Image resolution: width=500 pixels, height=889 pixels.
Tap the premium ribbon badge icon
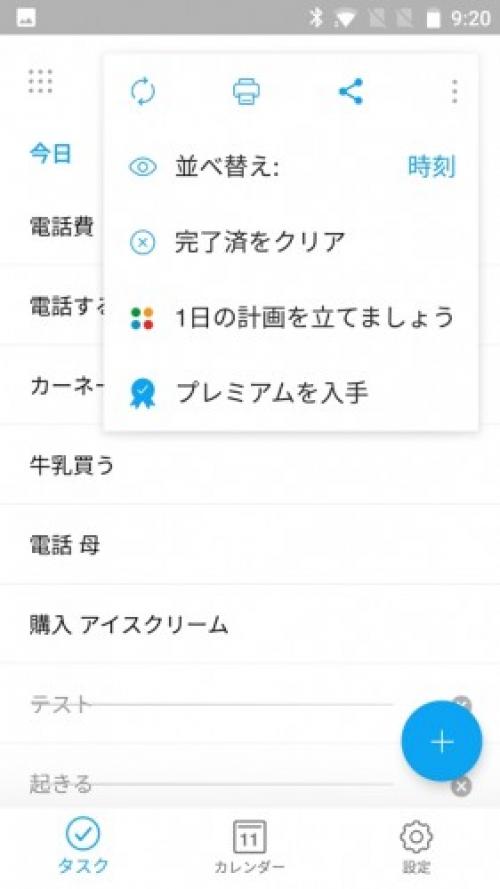142,393
